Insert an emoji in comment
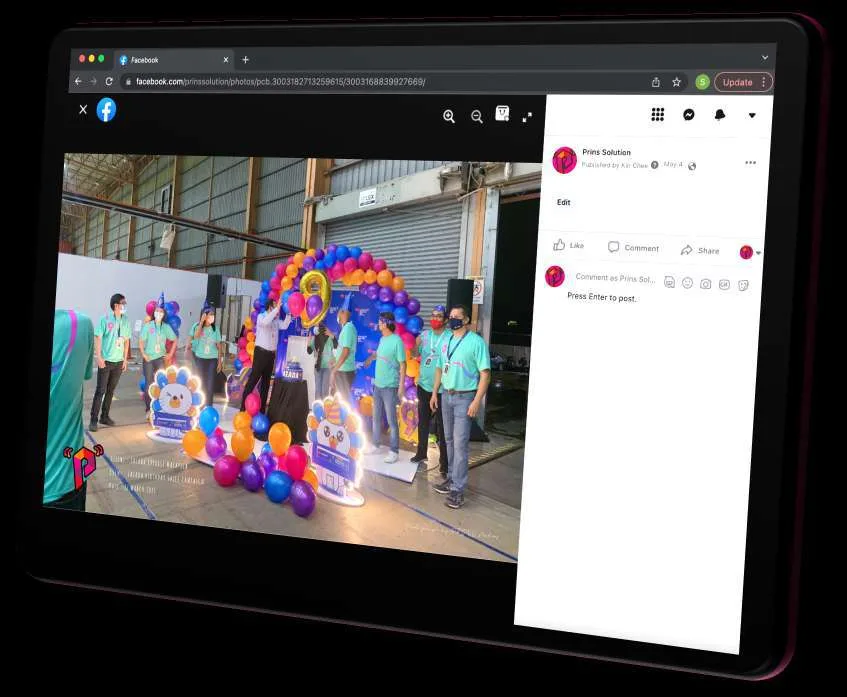Screen dimensions: 847x697 tap(687, 283)
